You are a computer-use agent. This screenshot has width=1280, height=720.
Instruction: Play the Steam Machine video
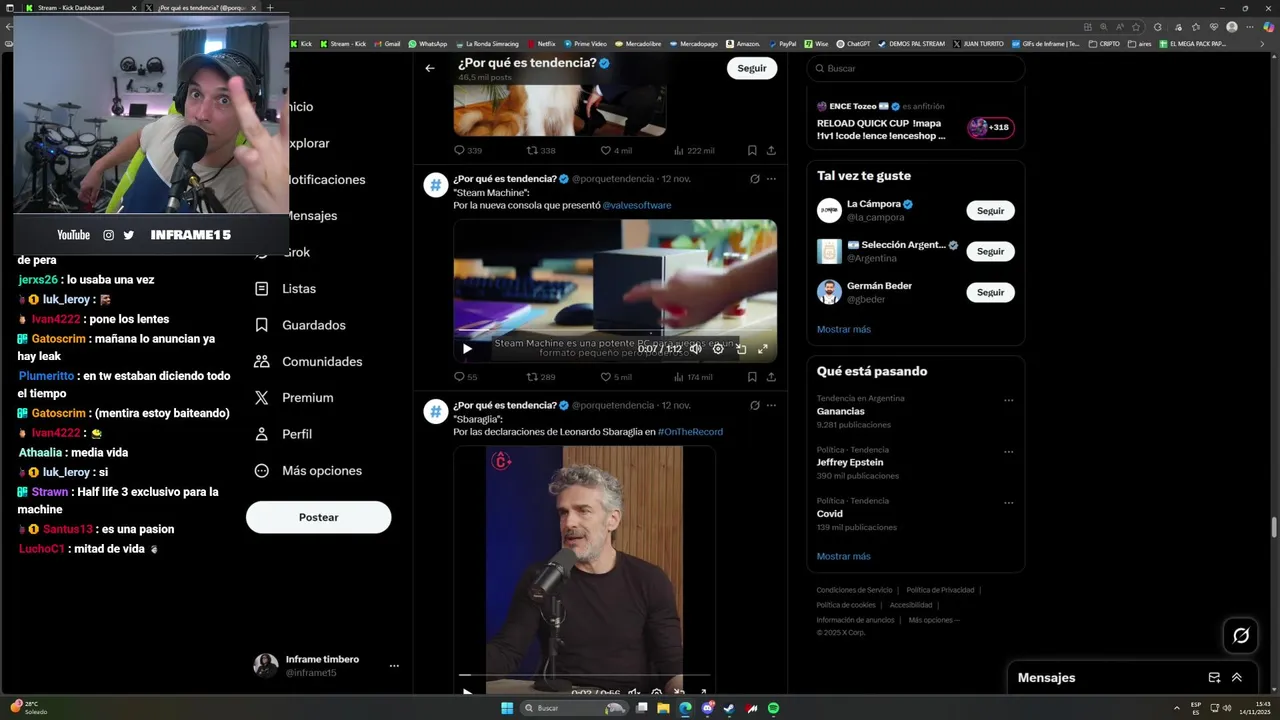point(467,349)
